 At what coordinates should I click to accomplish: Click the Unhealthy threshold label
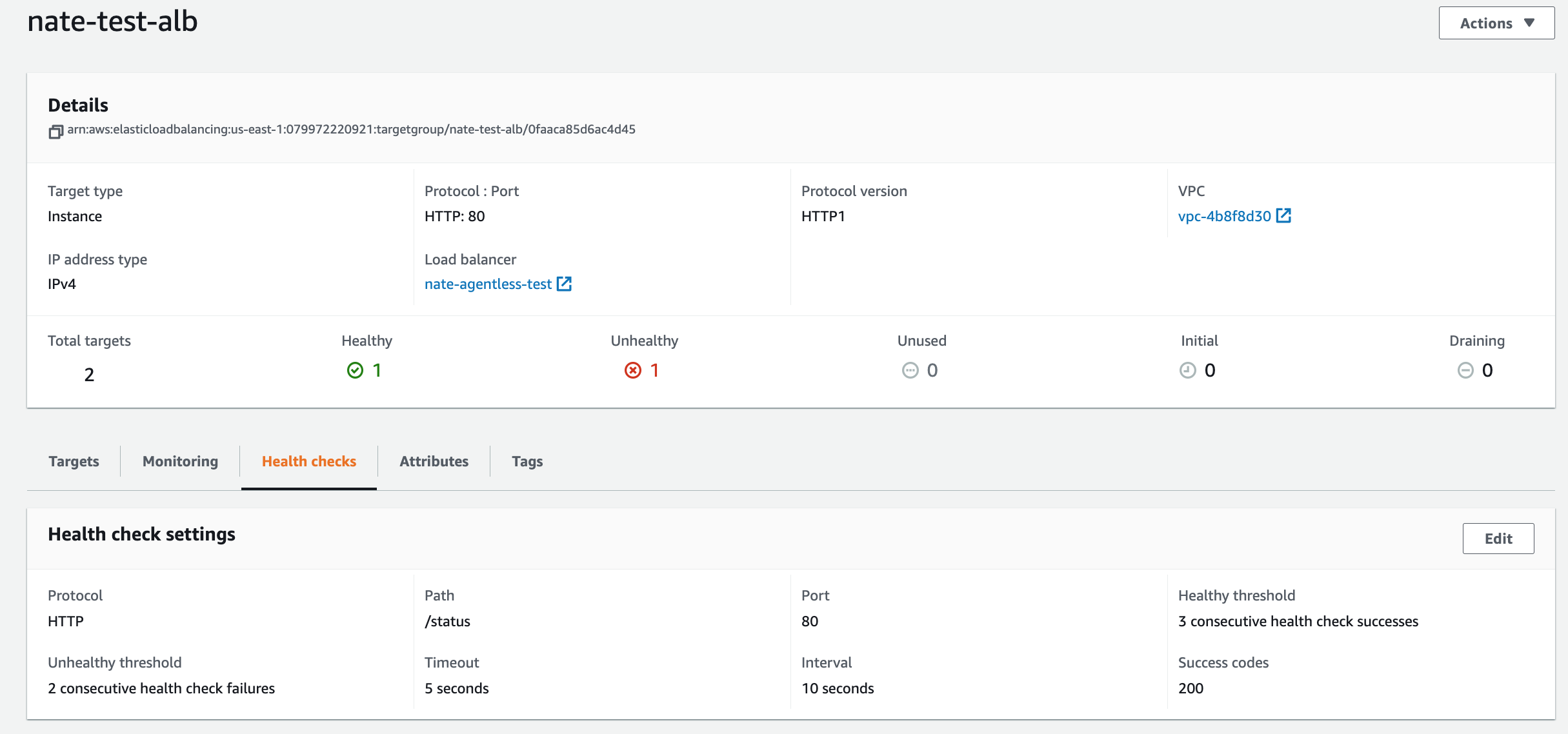[x=115, y=662]
